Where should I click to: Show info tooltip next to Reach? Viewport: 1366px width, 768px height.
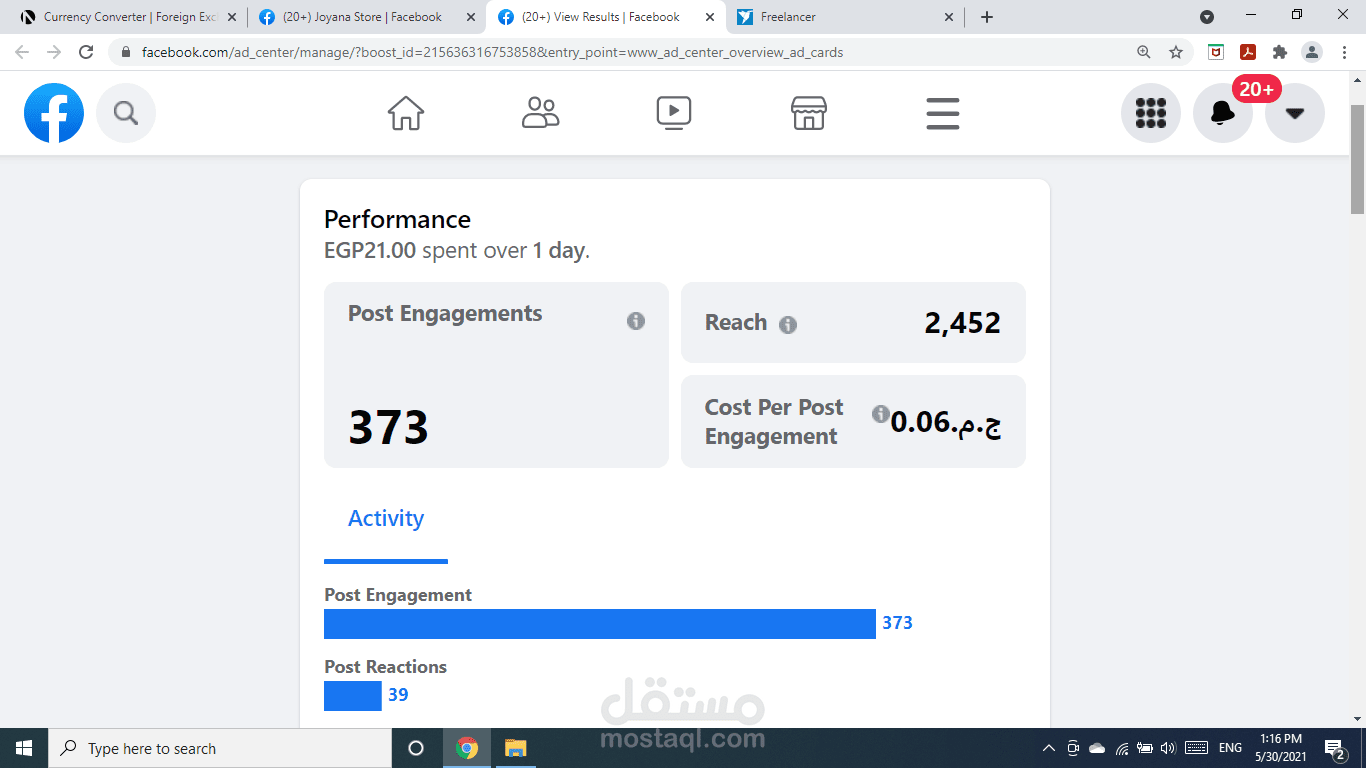point(788,324)
